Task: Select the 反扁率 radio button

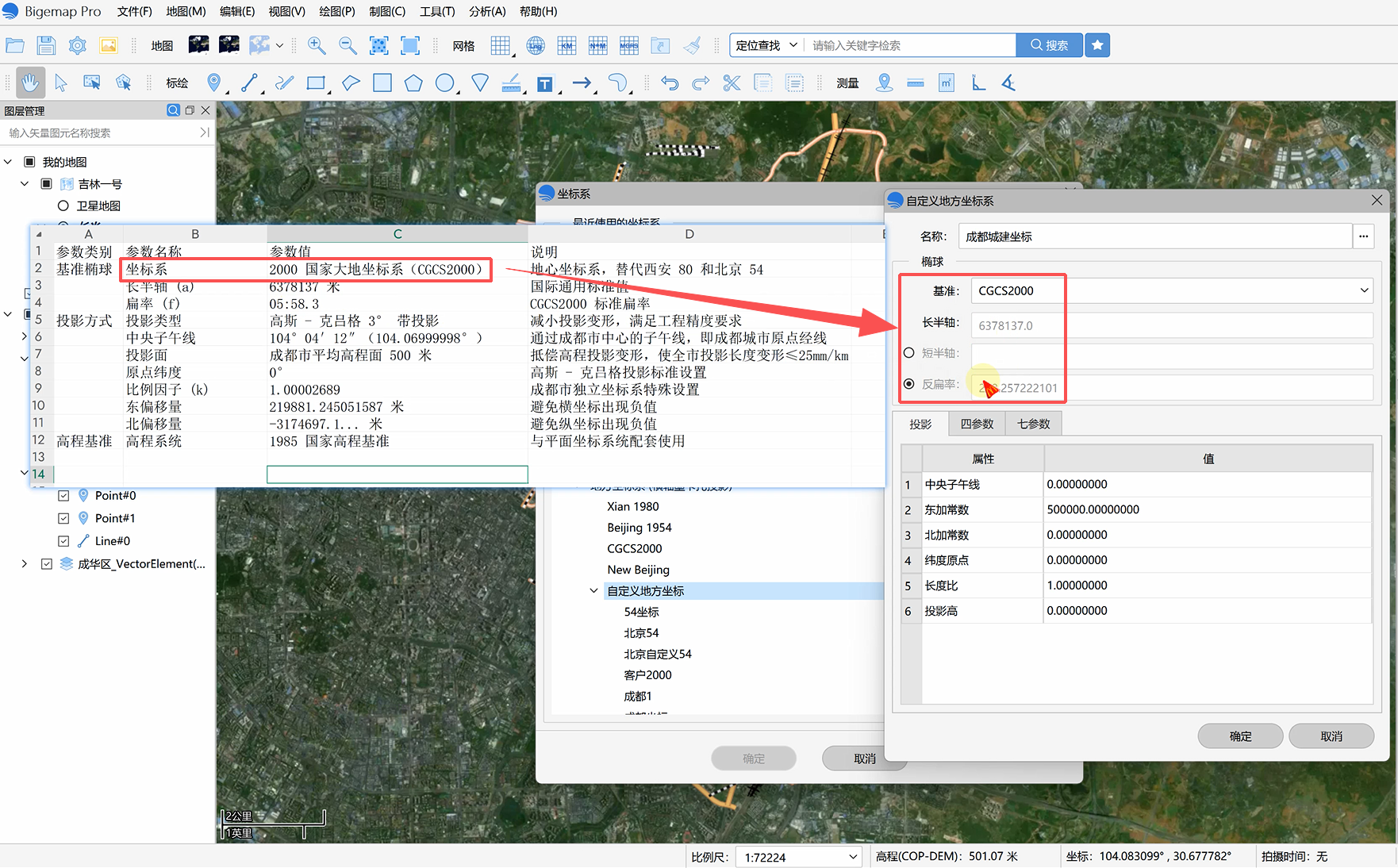Action: [909, 384]
